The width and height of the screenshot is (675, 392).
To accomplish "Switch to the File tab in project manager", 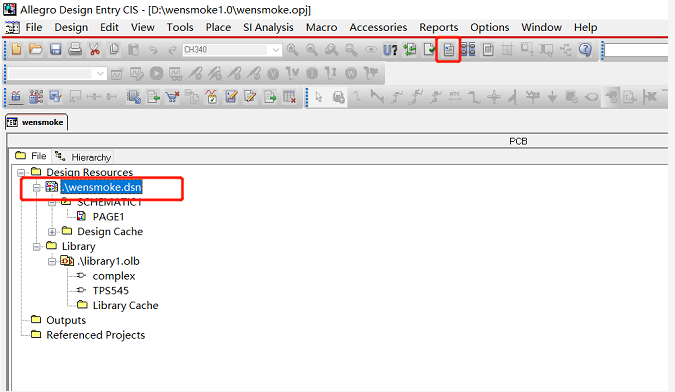I will click(x=31, y=156).
